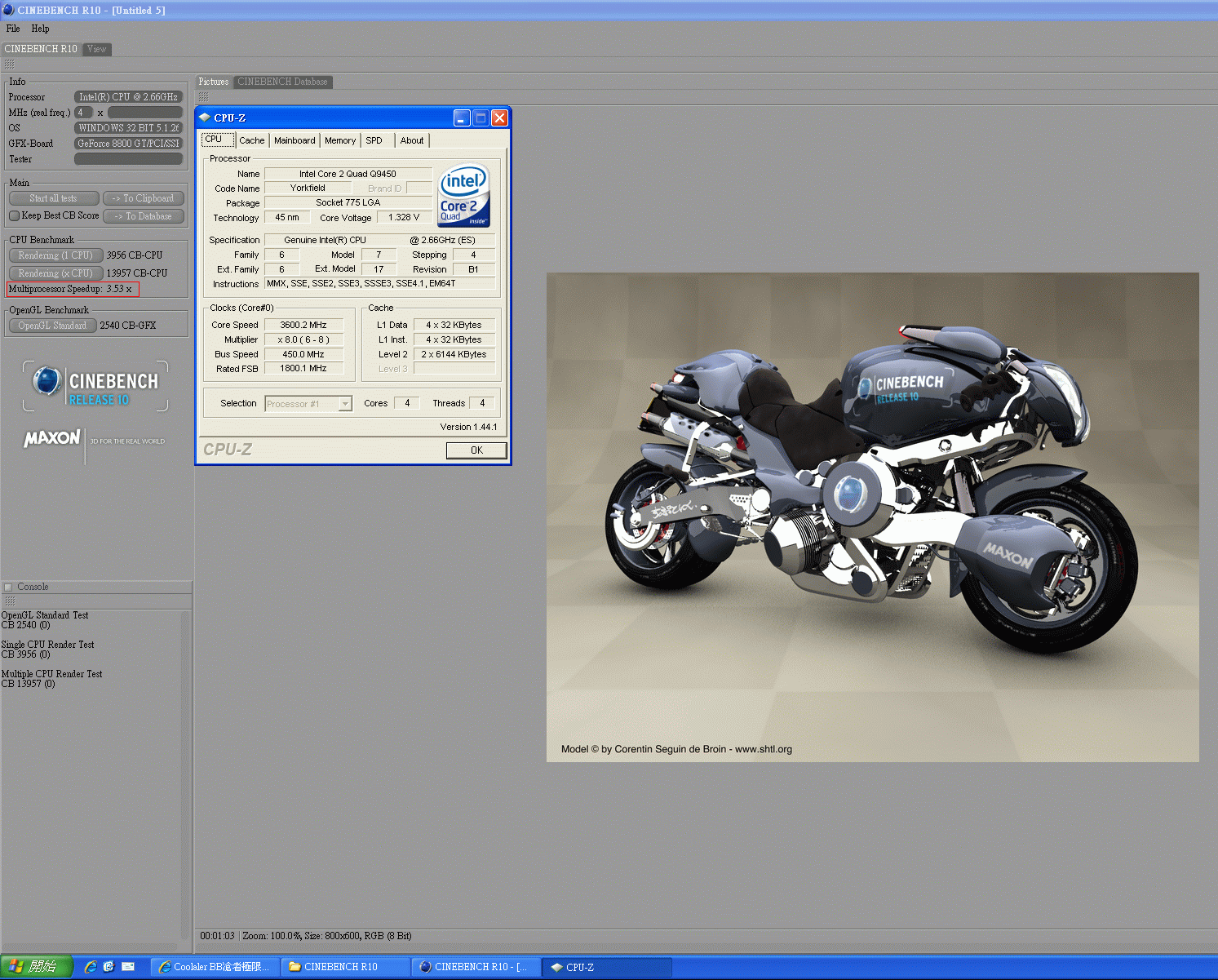Toggle the Console checkbox
Viewport: 1218px width, 980px height.
(8, 587)
